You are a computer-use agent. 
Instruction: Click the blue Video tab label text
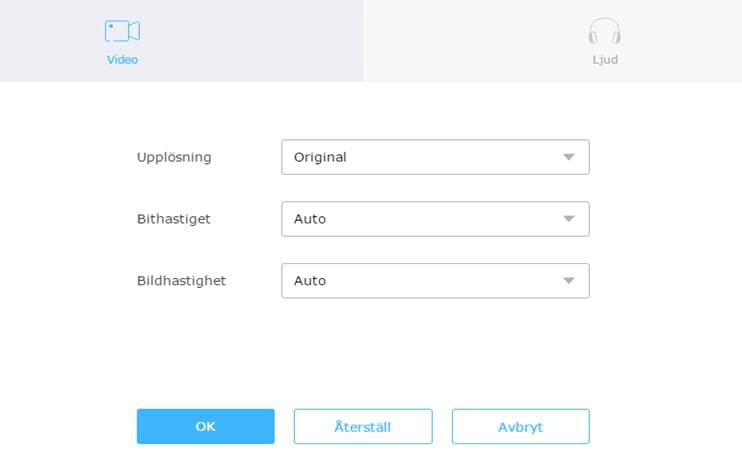click(x=122, y=60)
